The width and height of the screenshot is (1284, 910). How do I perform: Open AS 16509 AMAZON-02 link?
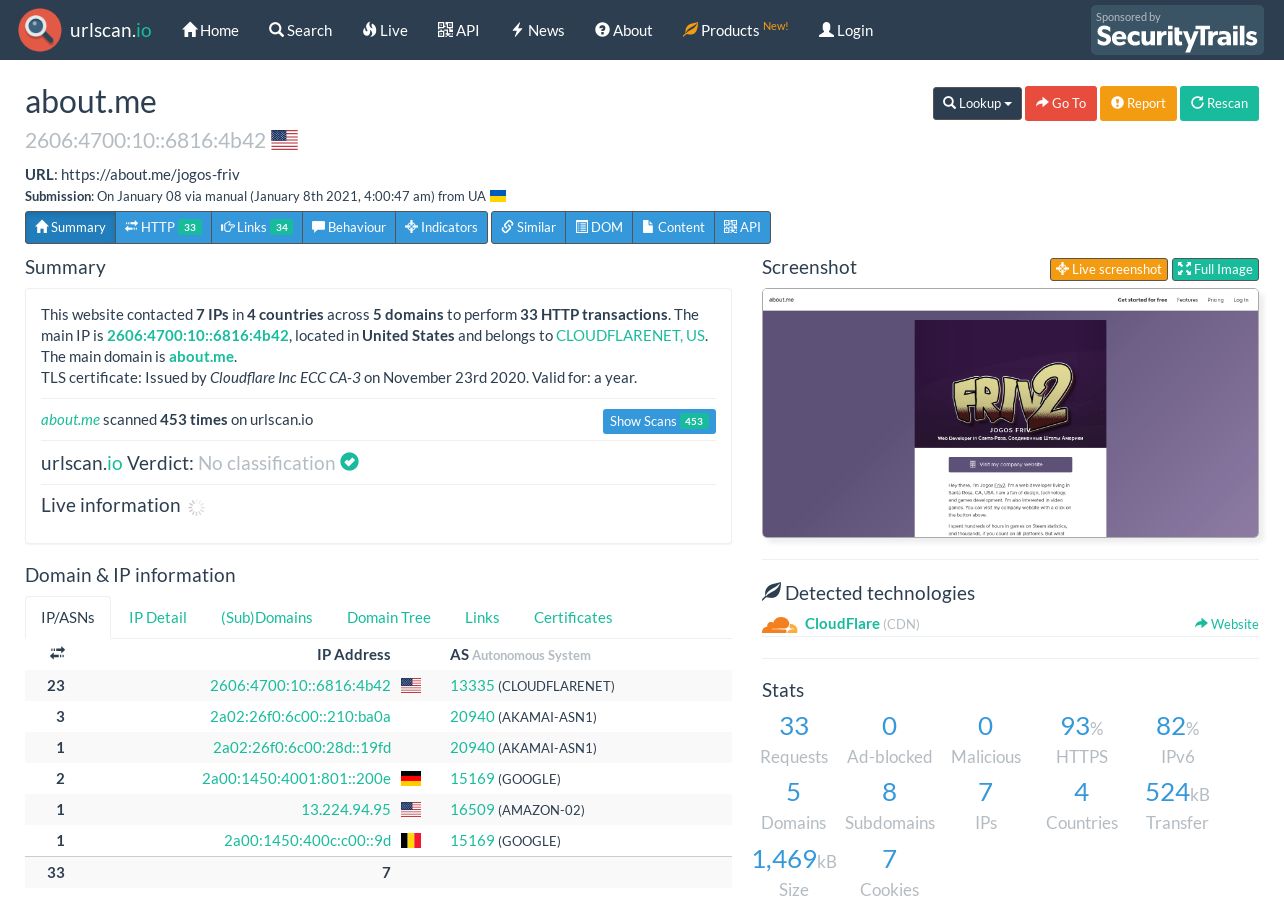pyautogui.click(x=472, y=810)
